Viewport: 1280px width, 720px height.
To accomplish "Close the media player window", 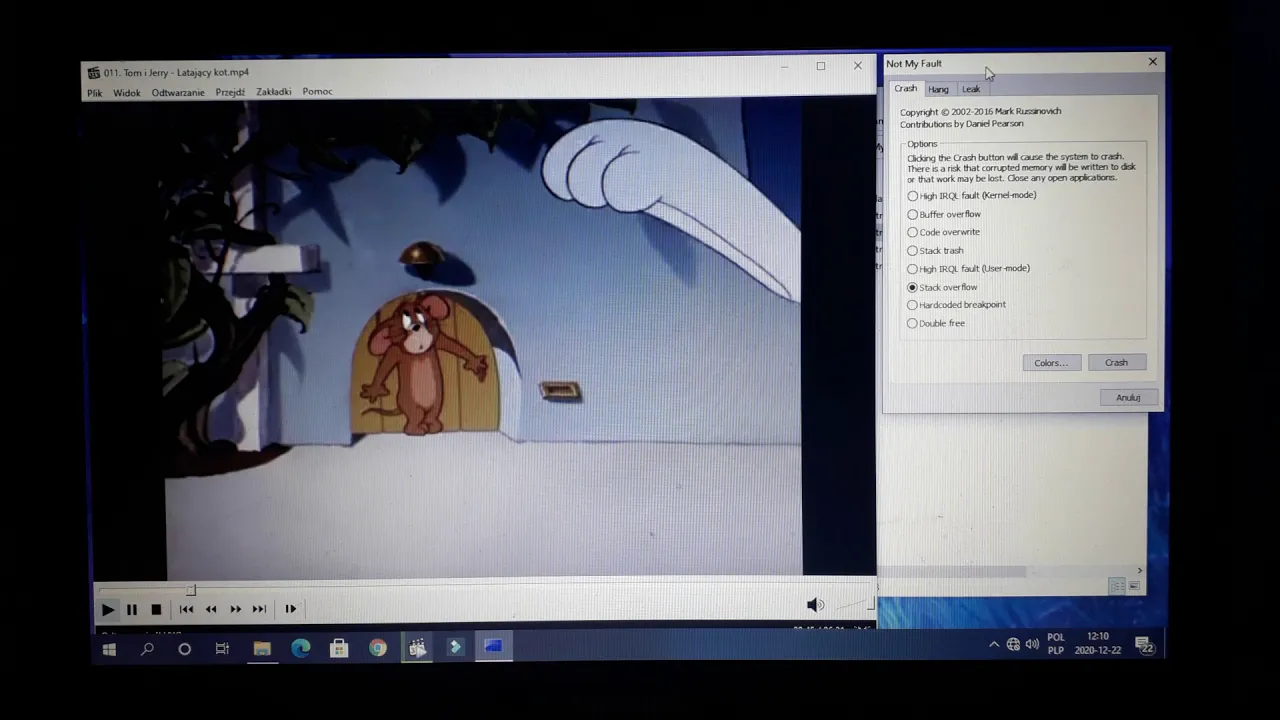I will point(857,66).
